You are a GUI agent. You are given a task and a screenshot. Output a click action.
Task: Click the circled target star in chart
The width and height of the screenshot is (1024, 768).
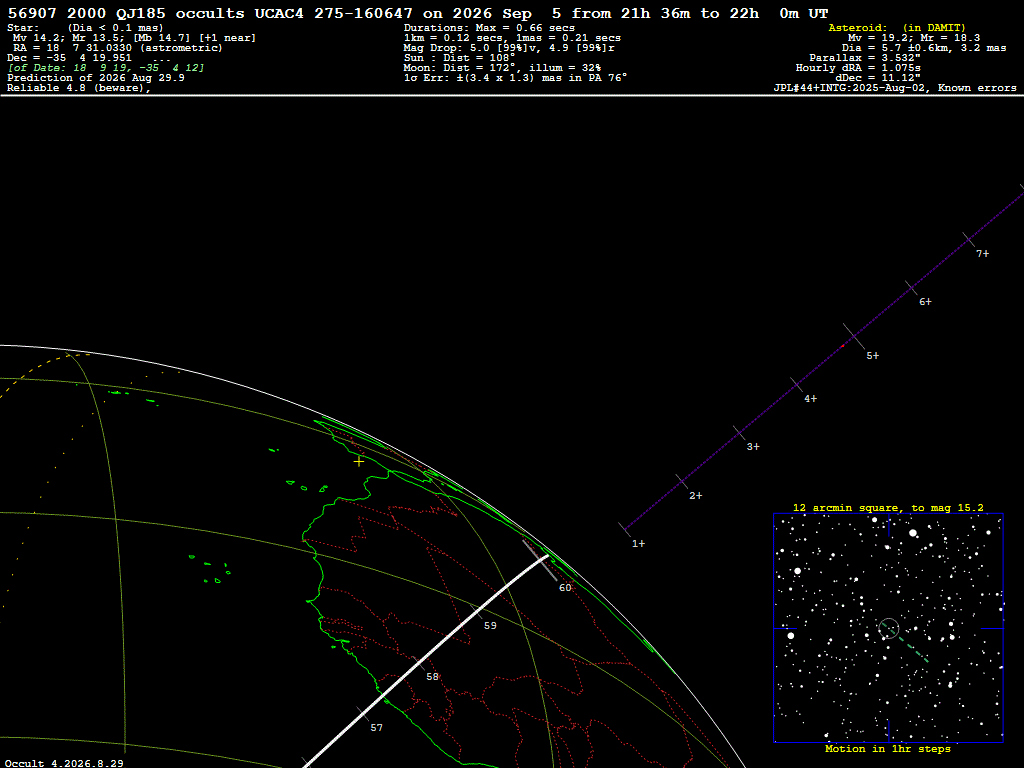coord(888,628)
